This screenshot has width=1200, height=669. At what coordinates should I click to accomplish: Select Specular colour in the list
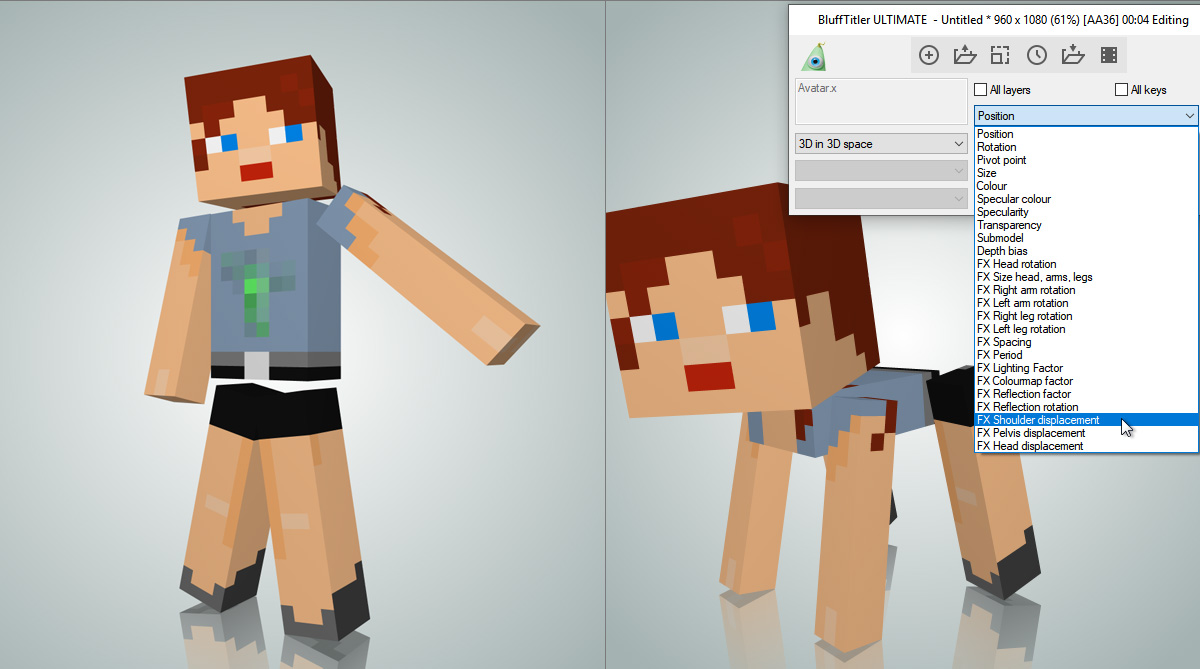tap(1086, 199)
